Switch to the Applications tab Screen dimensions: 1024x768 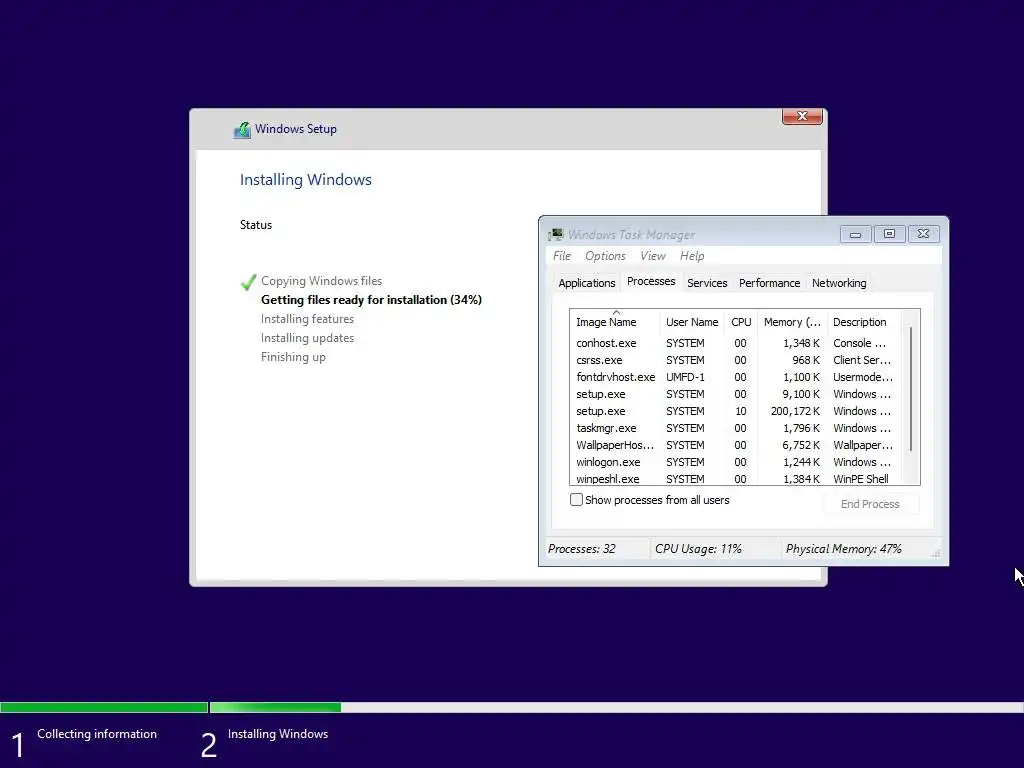pyautogui.click(x=586, y=283)
